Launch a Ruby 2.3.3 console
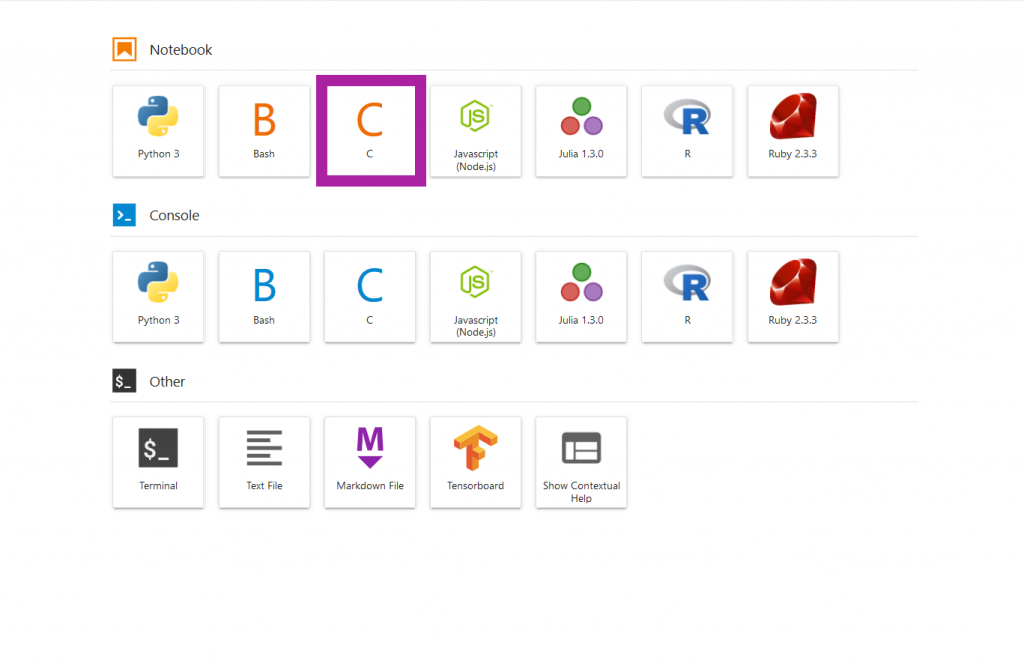The width and height of the screenshot is (1024, 666). coord(793,296)
